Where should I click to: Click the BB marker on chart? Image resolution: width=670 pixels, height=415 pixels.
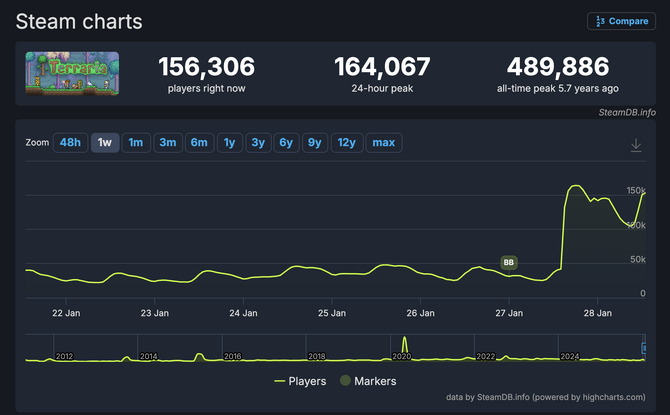[x=509, y=263]
